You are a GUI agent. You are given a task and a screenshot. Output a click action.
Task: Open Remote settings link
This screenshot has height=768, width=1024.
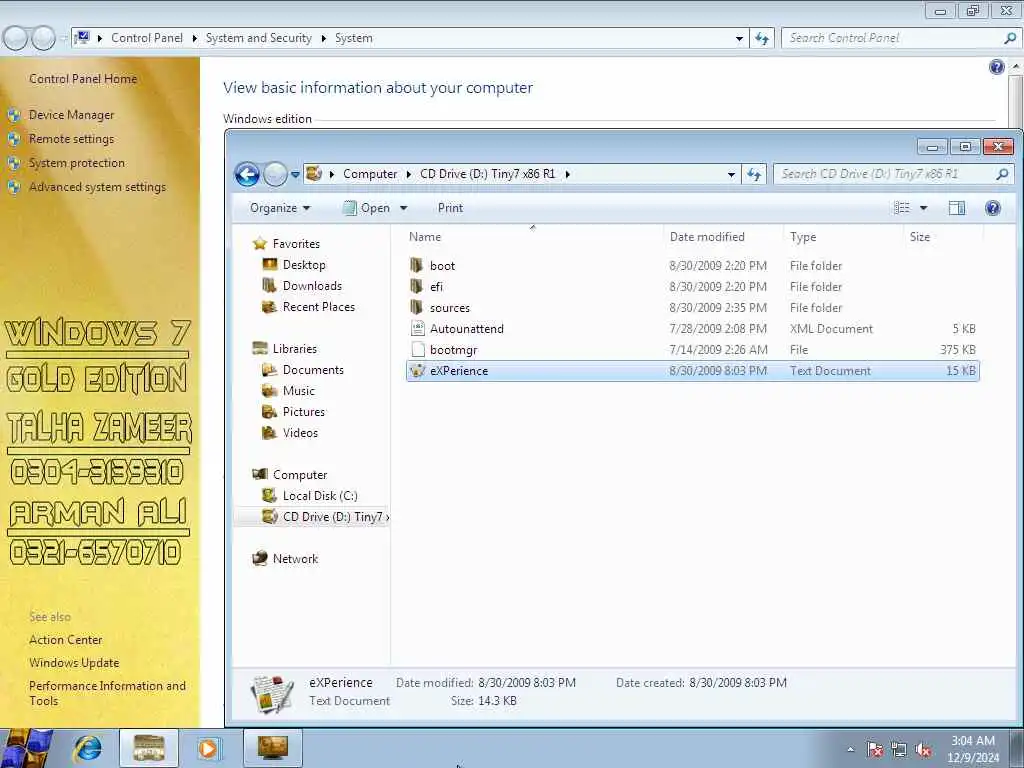coord(71,138)
